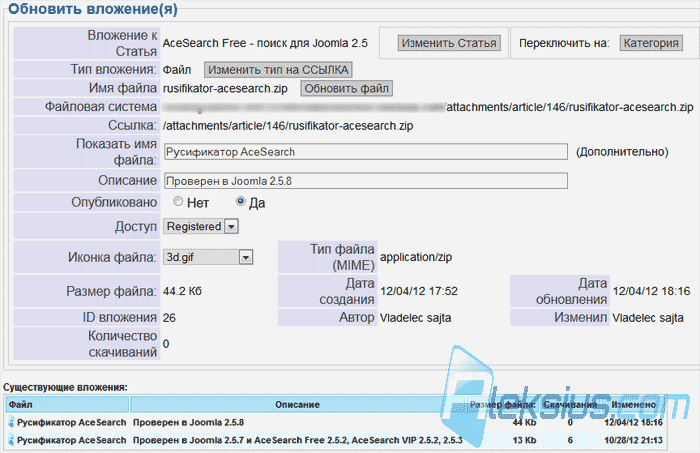Click the 'Описание' column header

click(x=297, y=404)
